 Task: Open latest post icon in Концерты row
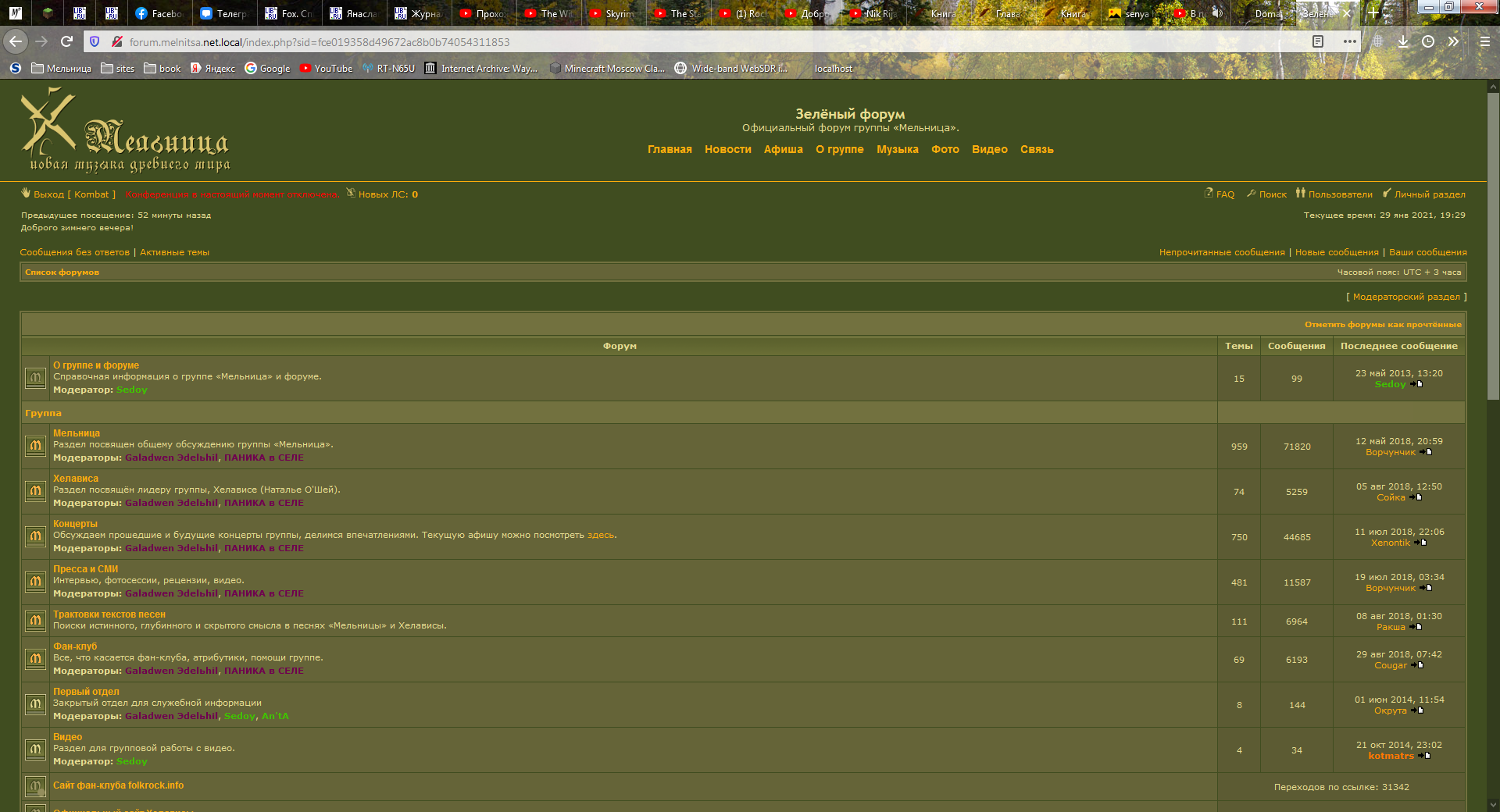(1421, 543)
